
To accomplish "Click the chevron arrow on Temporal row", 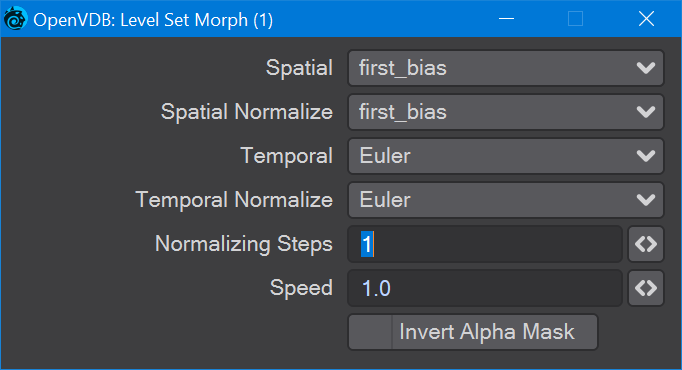I will [646, 156].
